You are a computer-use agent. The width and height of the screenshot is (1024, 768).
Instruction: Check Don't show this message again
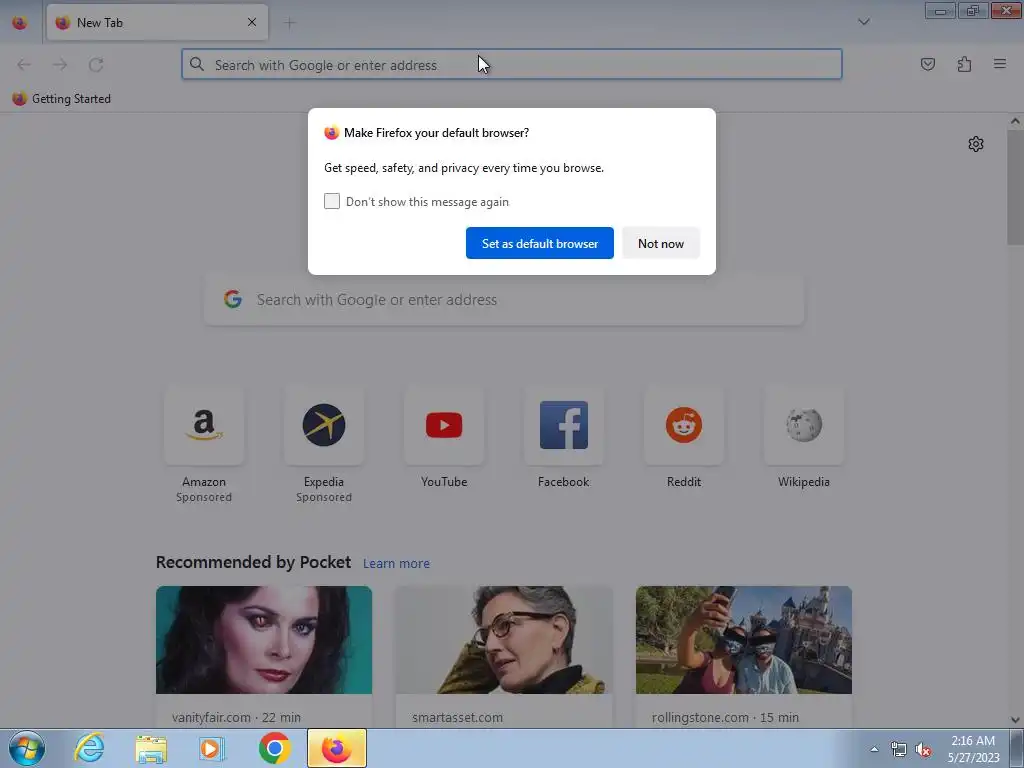click(x=332, y=201)
